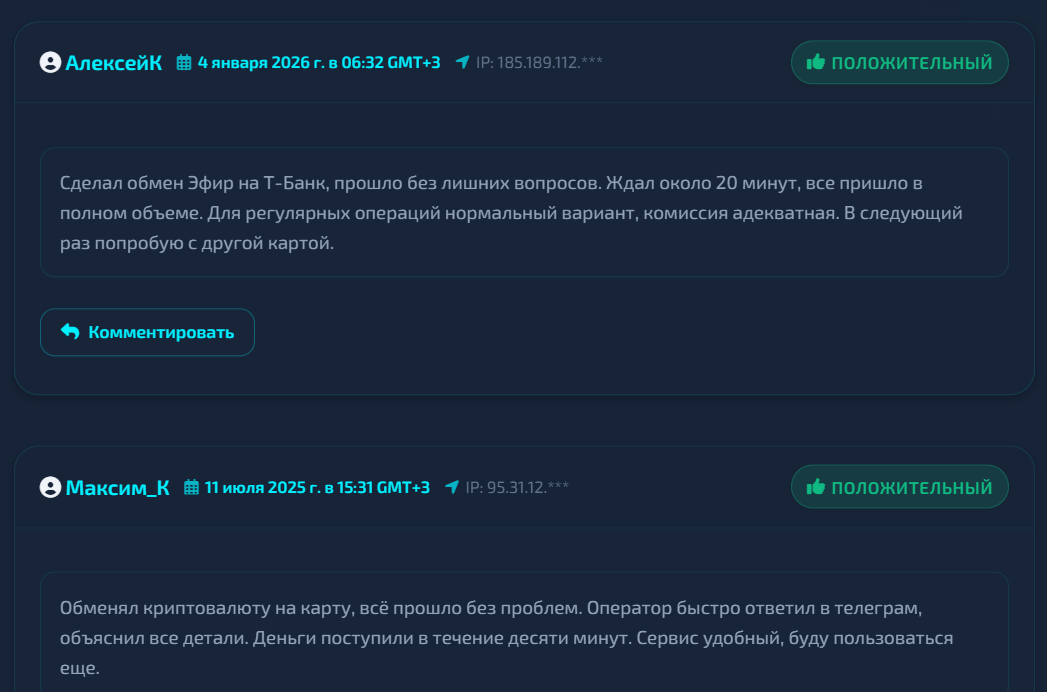Image resolution: width=1047 pixels, height=692 pixels.
Task: Click the date 4 января 2026 г. в 06:32
Action: click(x=318, y=63)
